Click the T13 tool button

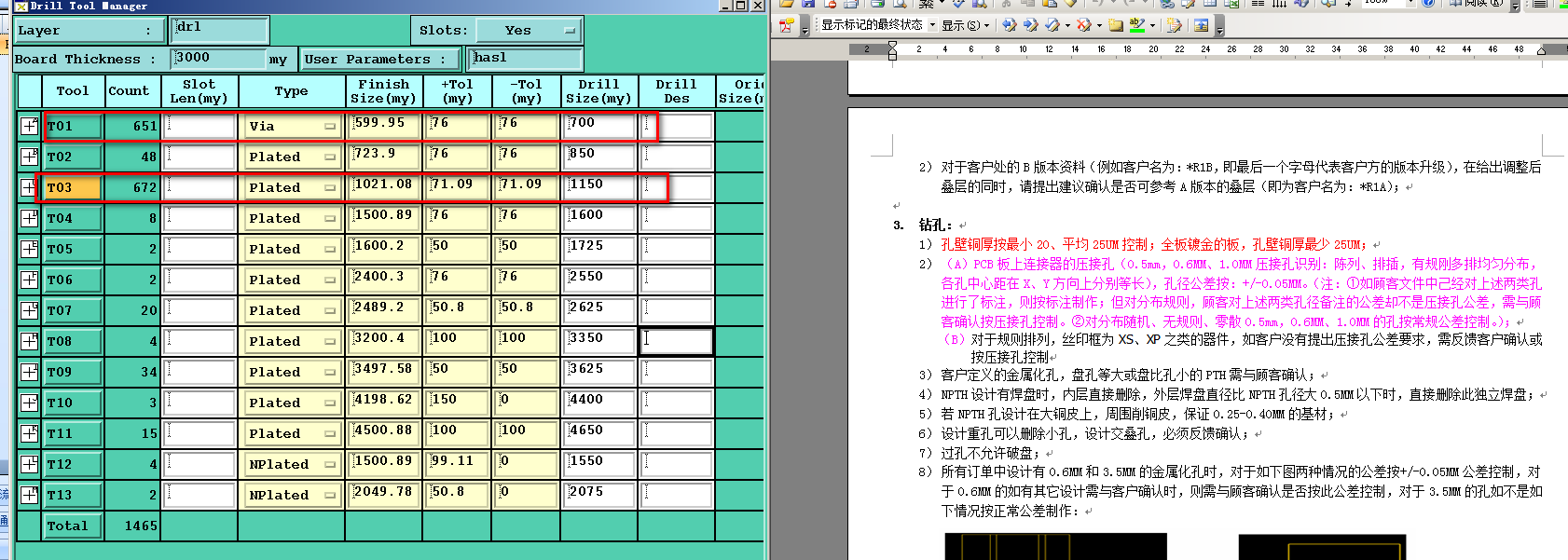73,495
